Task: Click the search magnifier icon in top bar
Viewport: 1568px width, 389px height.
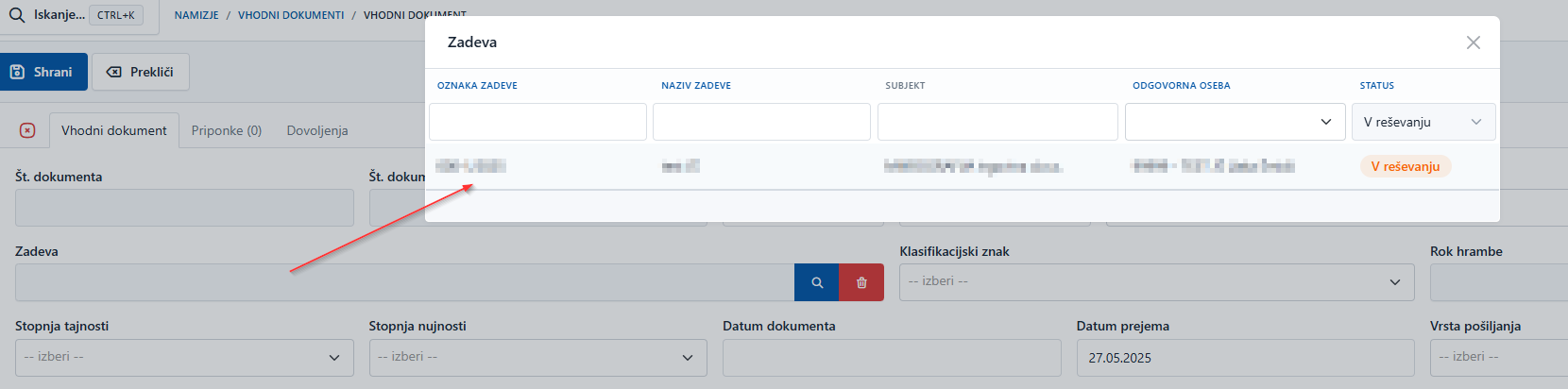Action: (x=17, y=15)
